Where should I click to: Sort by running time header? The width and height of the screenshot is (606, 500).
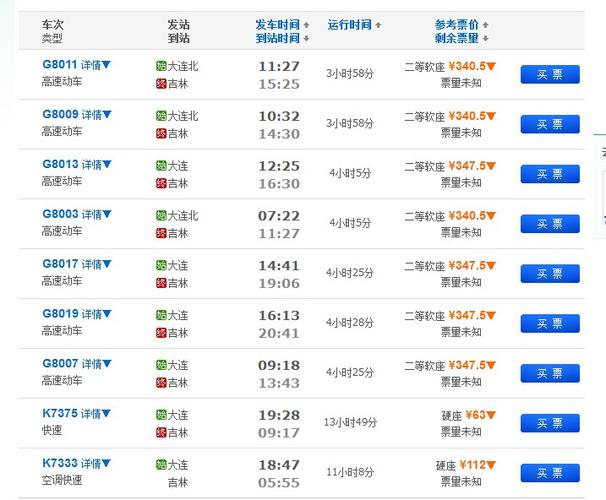point(354,25)
